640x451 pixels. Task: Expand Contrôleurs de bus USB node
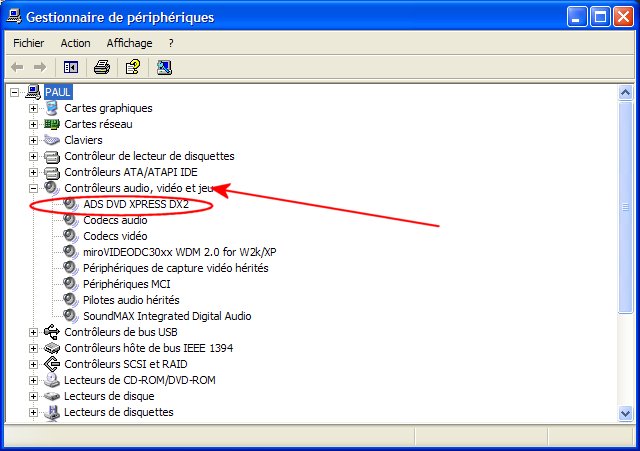pos(33,332)
